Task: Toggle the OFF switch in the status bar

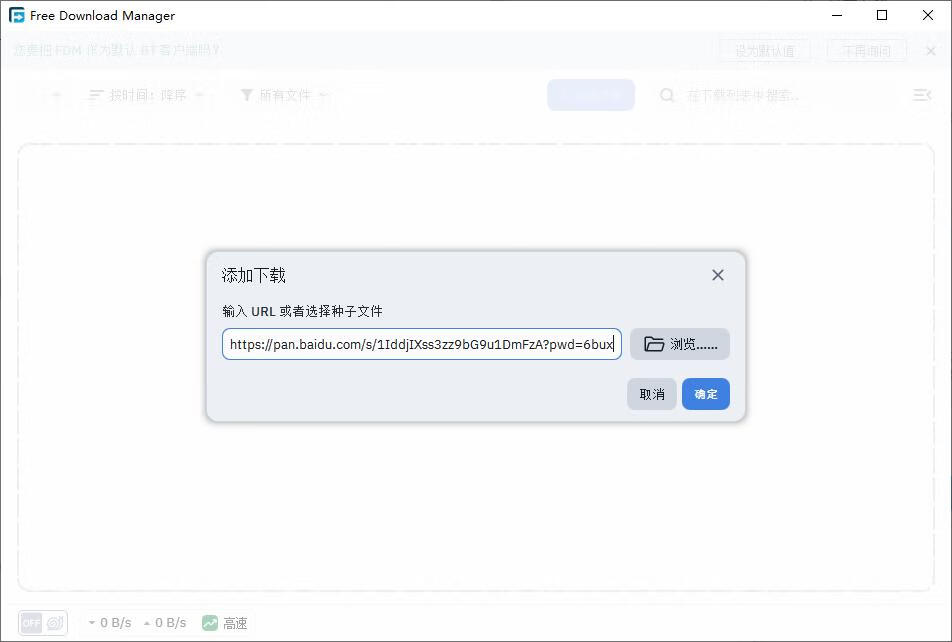Action: (31, 622)
